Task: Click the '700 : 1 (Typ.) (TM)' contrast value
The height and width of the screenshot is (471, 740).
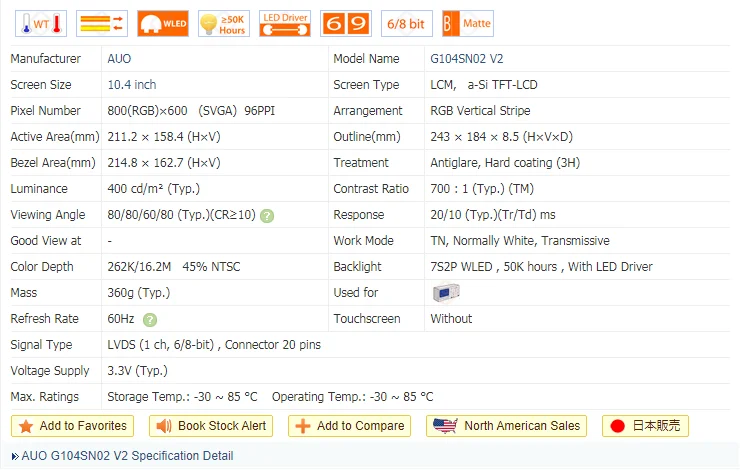Action: (482, 189)
